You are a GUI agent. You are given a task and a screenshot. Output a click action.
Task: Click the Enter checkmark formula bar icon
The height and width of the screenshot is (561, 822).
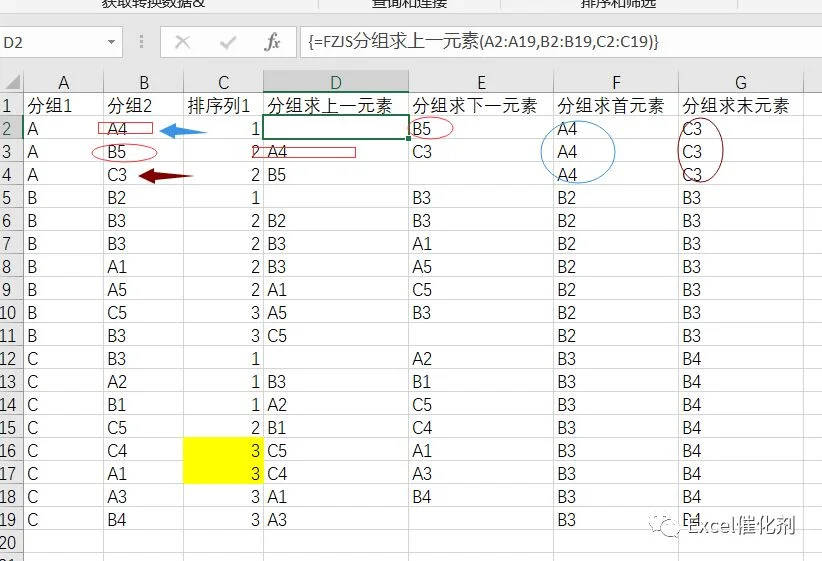point(228,42)
